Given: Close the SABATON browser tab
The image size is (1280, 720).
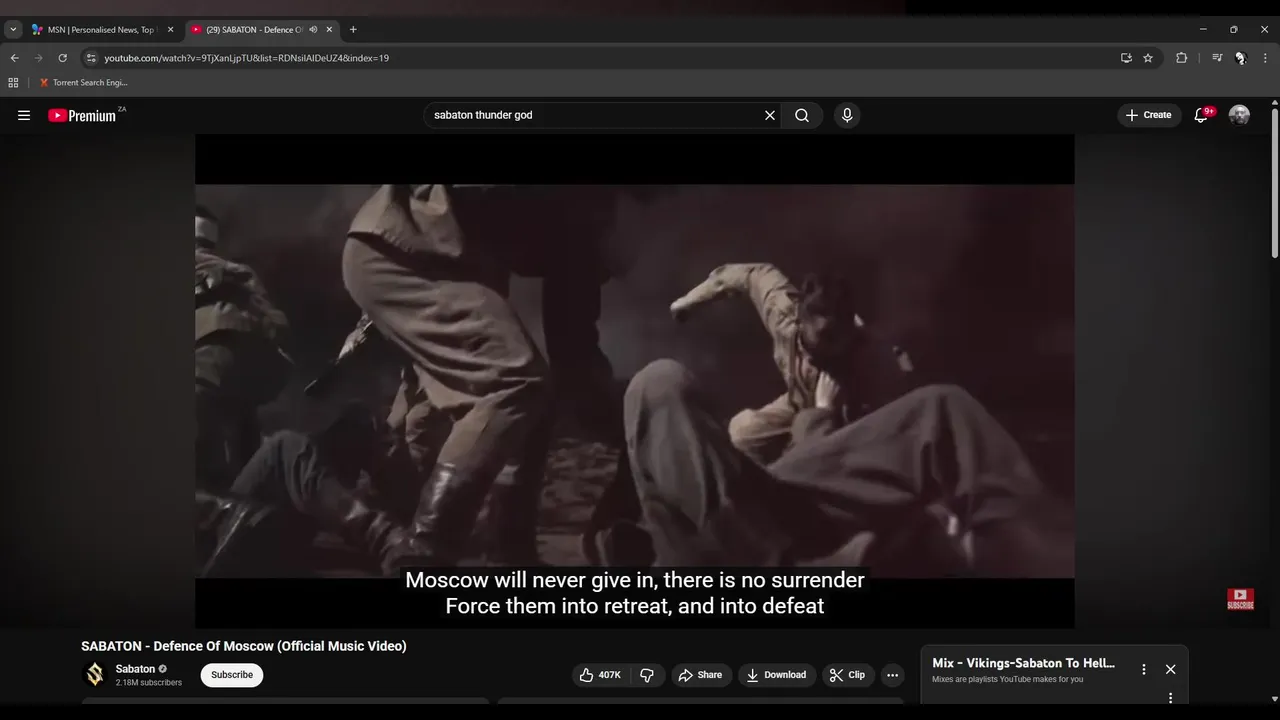Looking at the screenshot, I should tap(329, 30).
